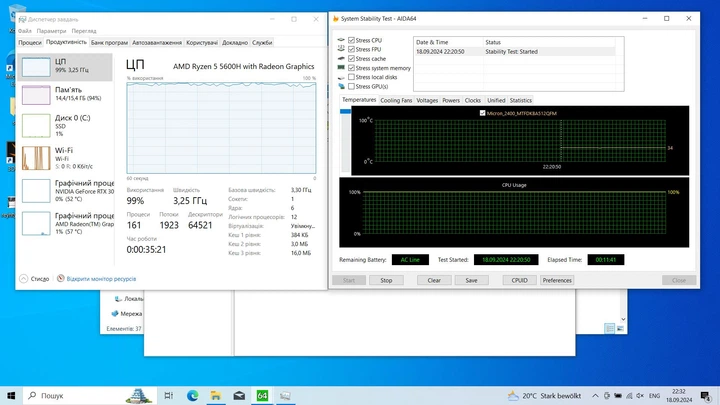Enable the Stress local disks checkbox
The image size is (720, 405).
[x=351, y=77]
